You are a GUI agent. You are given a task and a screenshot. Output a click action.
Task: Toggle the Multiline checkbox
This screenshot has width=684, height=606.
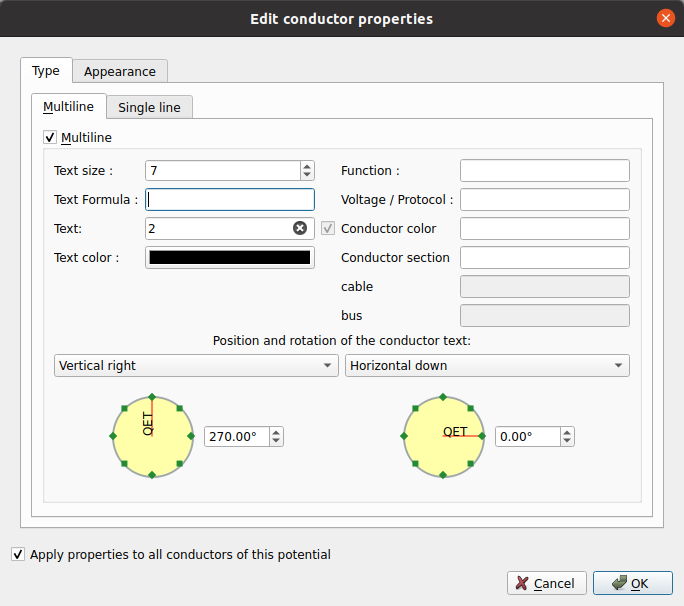50,137
